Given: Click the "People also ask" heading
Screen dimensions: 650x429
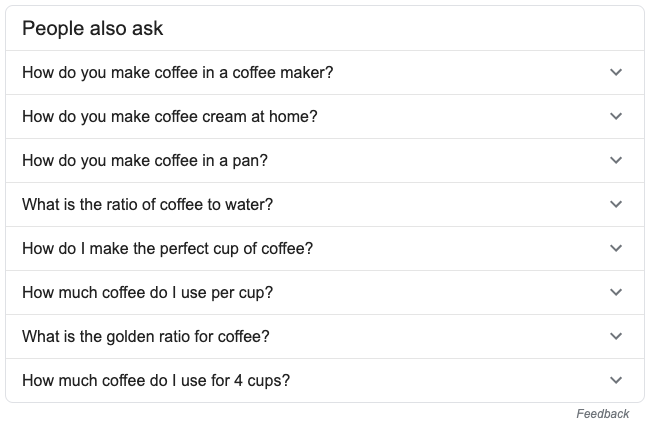Looking at the screenshot, I should click(x=92, y=28).
